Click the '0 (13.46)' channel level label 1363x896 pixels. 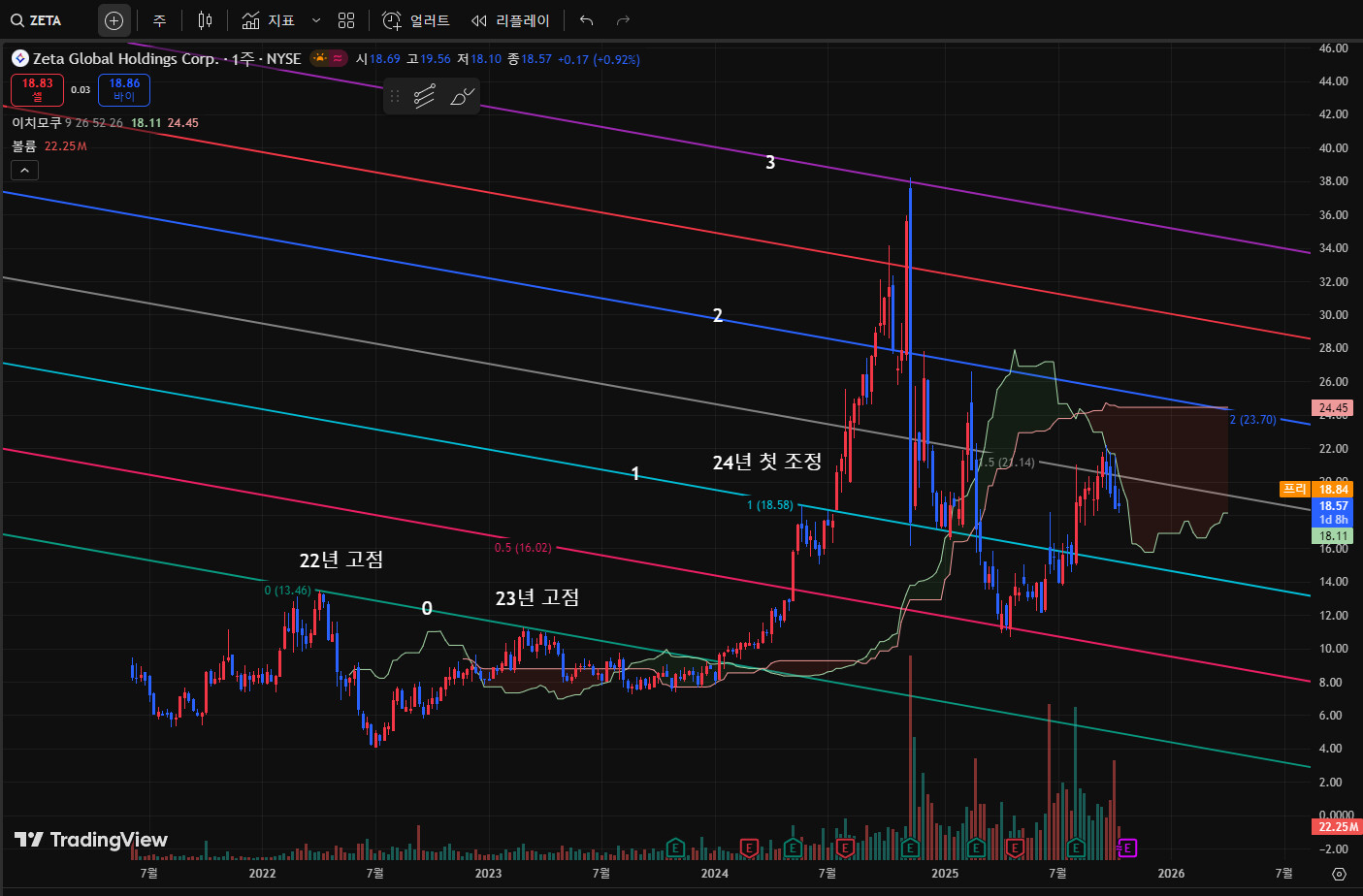point(288,591)
